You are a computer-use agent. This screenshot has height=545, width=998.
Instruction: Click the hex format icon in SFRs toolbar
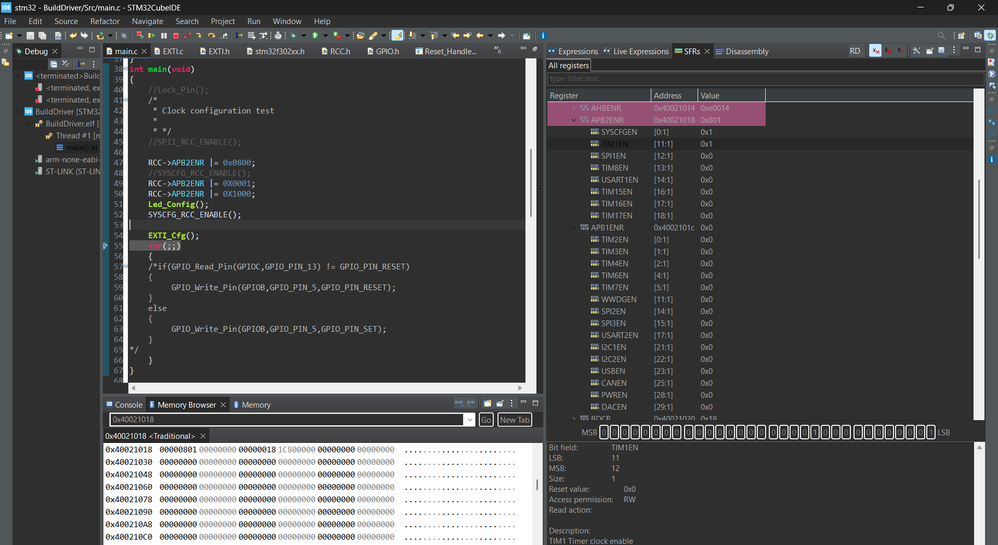(x=875, y=51)
